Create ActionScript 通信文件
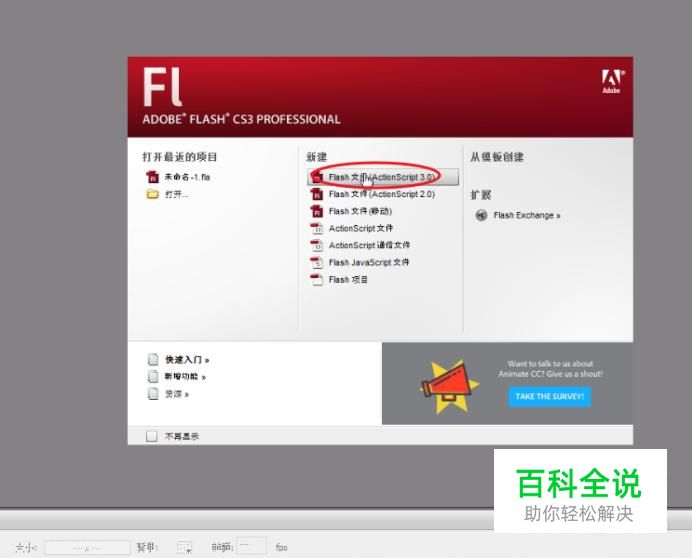Screen dimensions: 692x558 click(369, 245)
